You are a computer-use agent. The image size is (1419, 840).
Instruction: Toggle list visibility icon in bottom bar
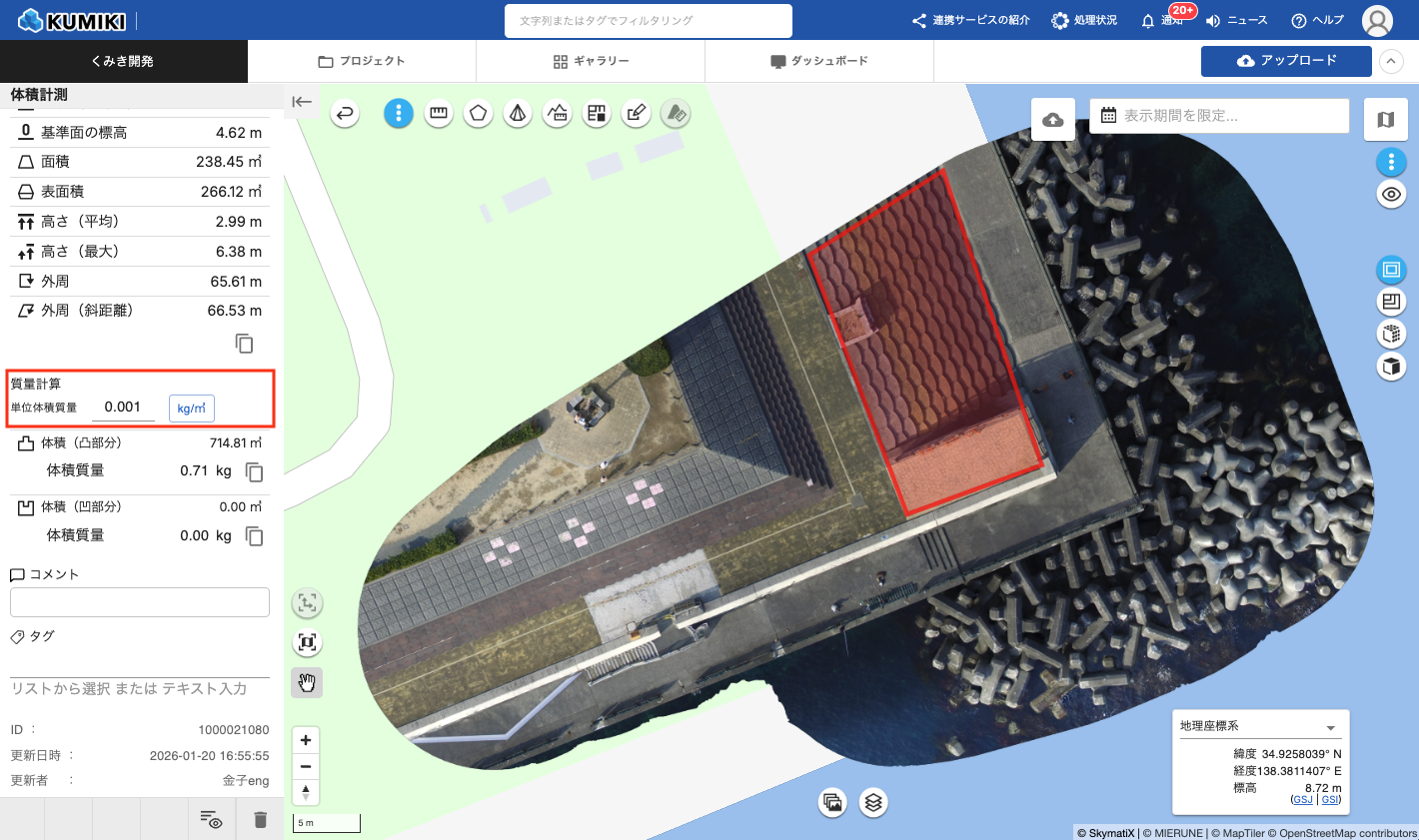211,819
